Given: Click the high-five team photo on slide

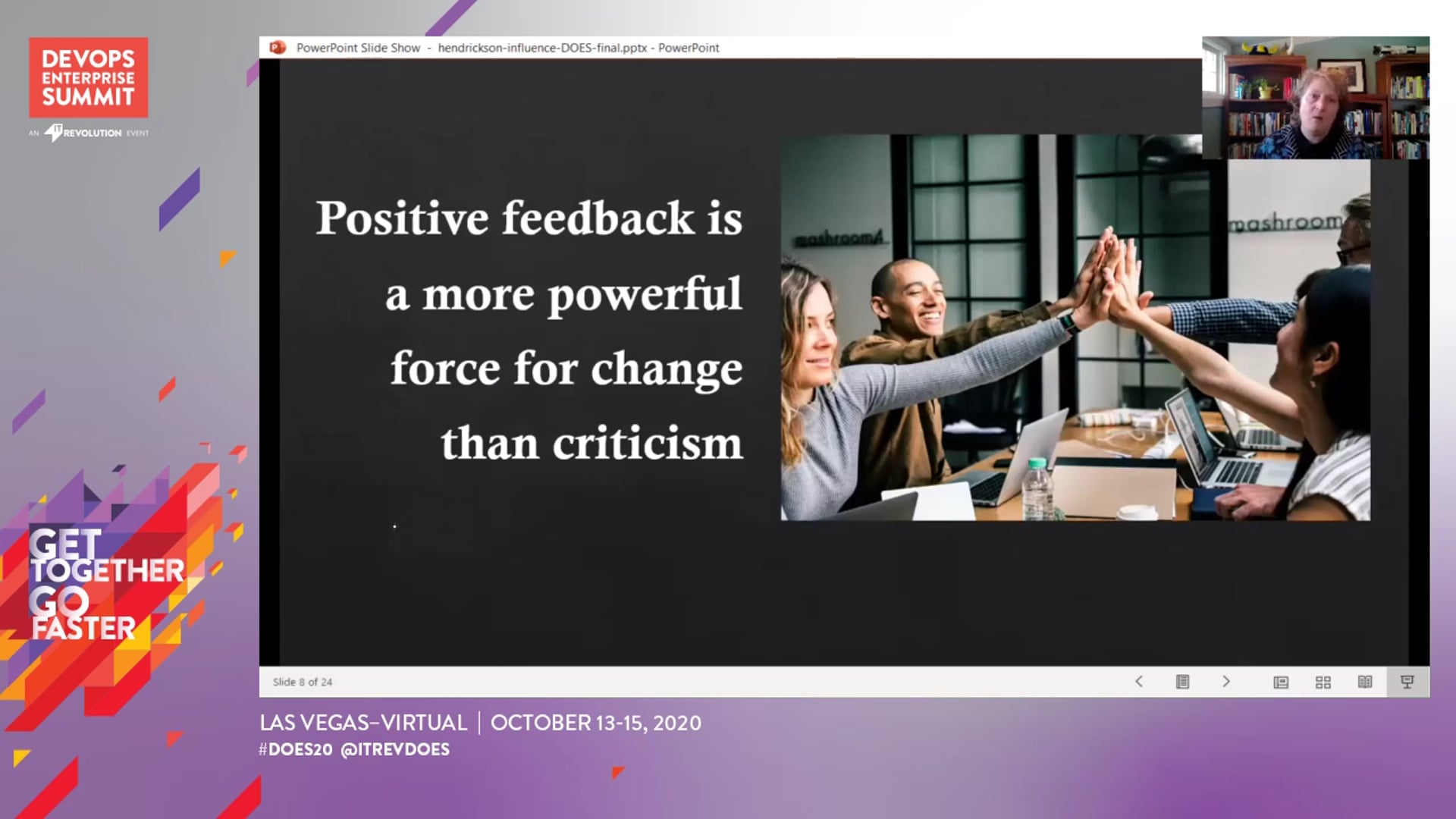Looking at the screenshot, I should coord(1075,328).
